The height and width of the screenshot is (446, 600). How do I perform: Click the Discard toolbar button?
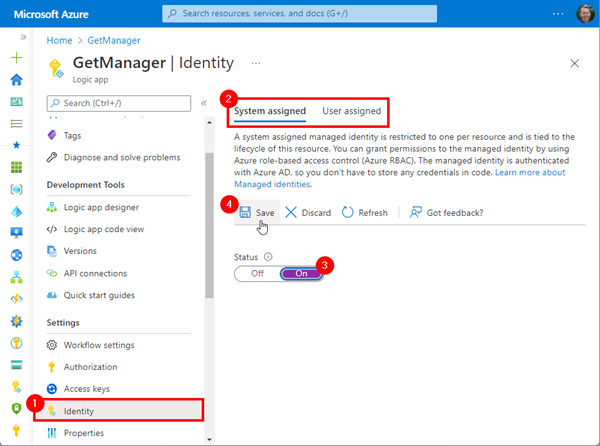point(308,212)
